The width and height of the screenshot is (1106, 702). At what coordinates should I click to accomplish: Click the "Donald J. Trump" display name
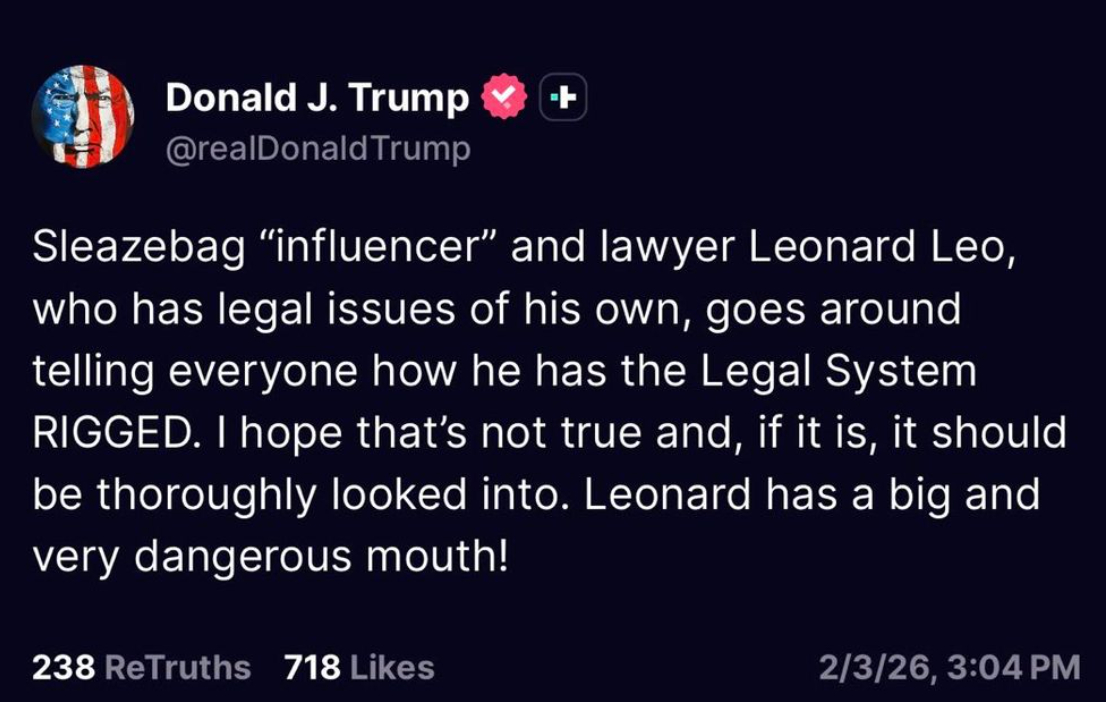317,97
